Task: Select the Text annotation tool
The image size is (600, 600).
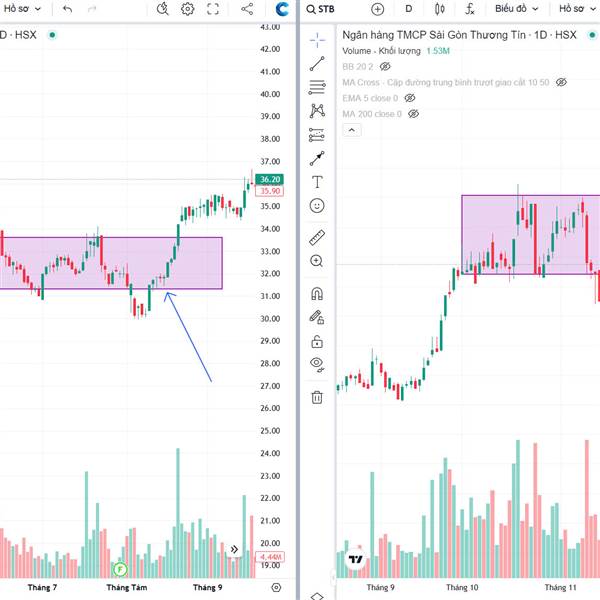Action: coord(317,182)
